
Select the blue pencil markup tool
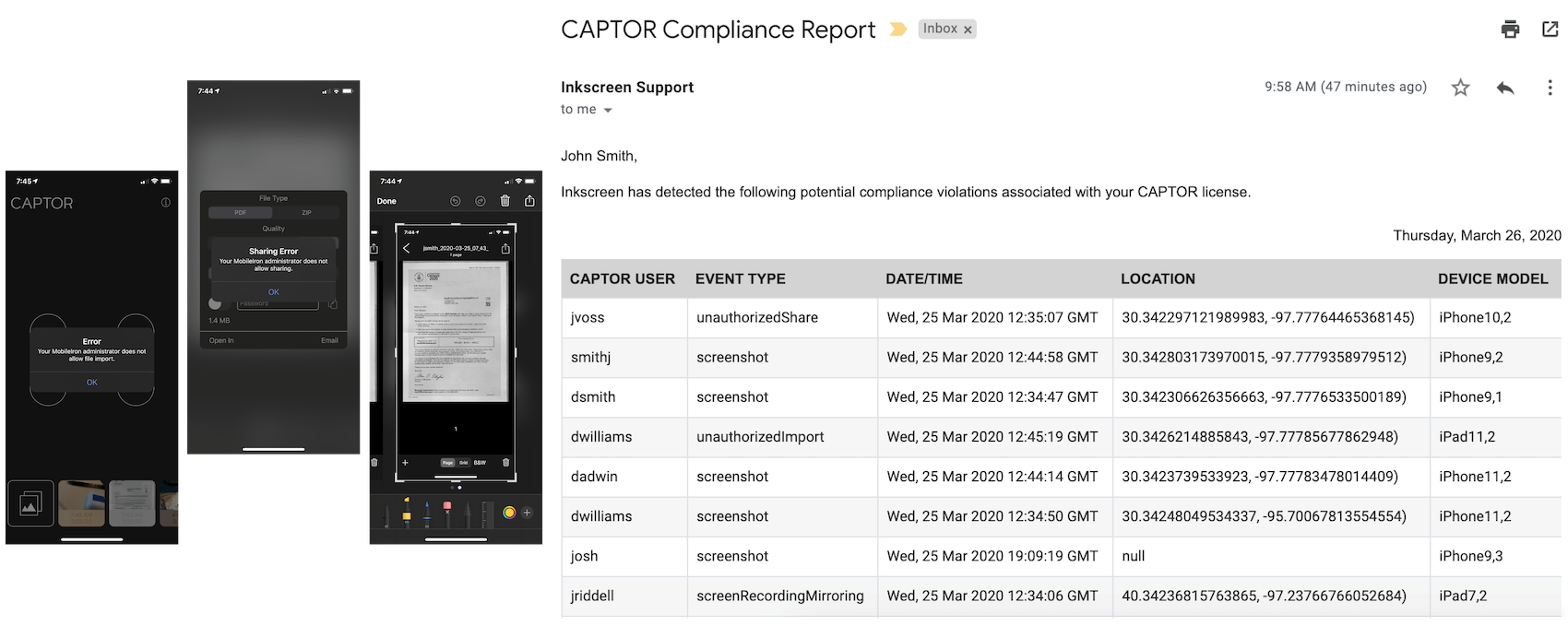pyautogui.click(x=427, y=514)
